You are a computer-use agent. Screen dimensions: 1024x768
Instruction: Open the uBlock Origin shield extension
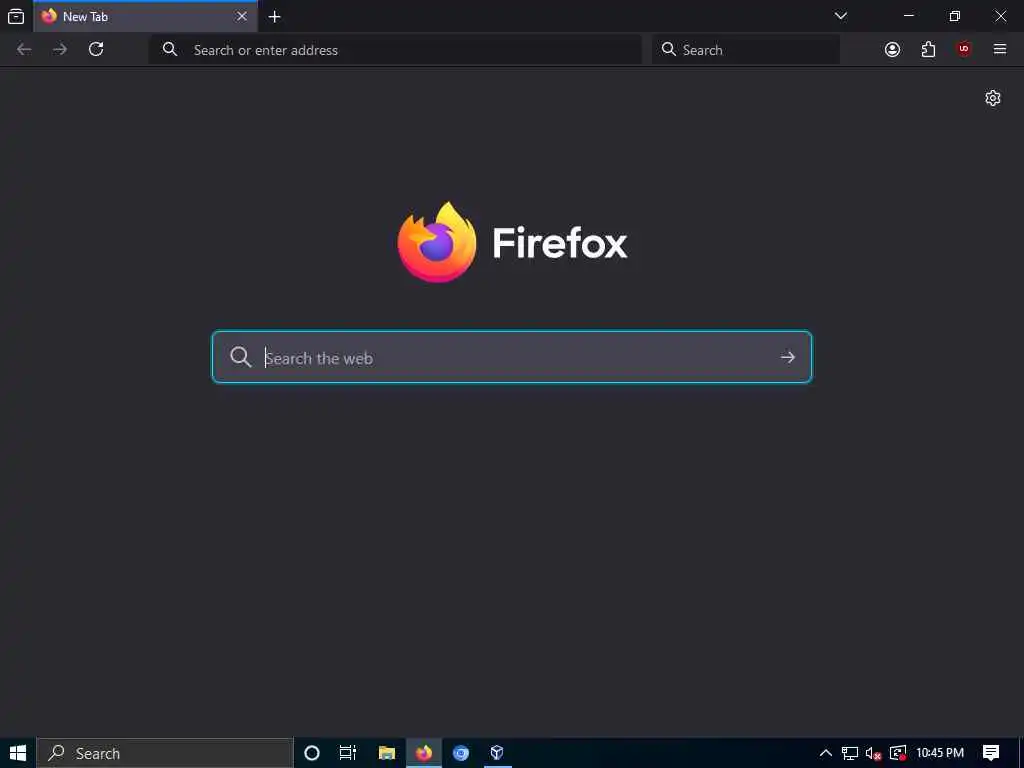964,50
